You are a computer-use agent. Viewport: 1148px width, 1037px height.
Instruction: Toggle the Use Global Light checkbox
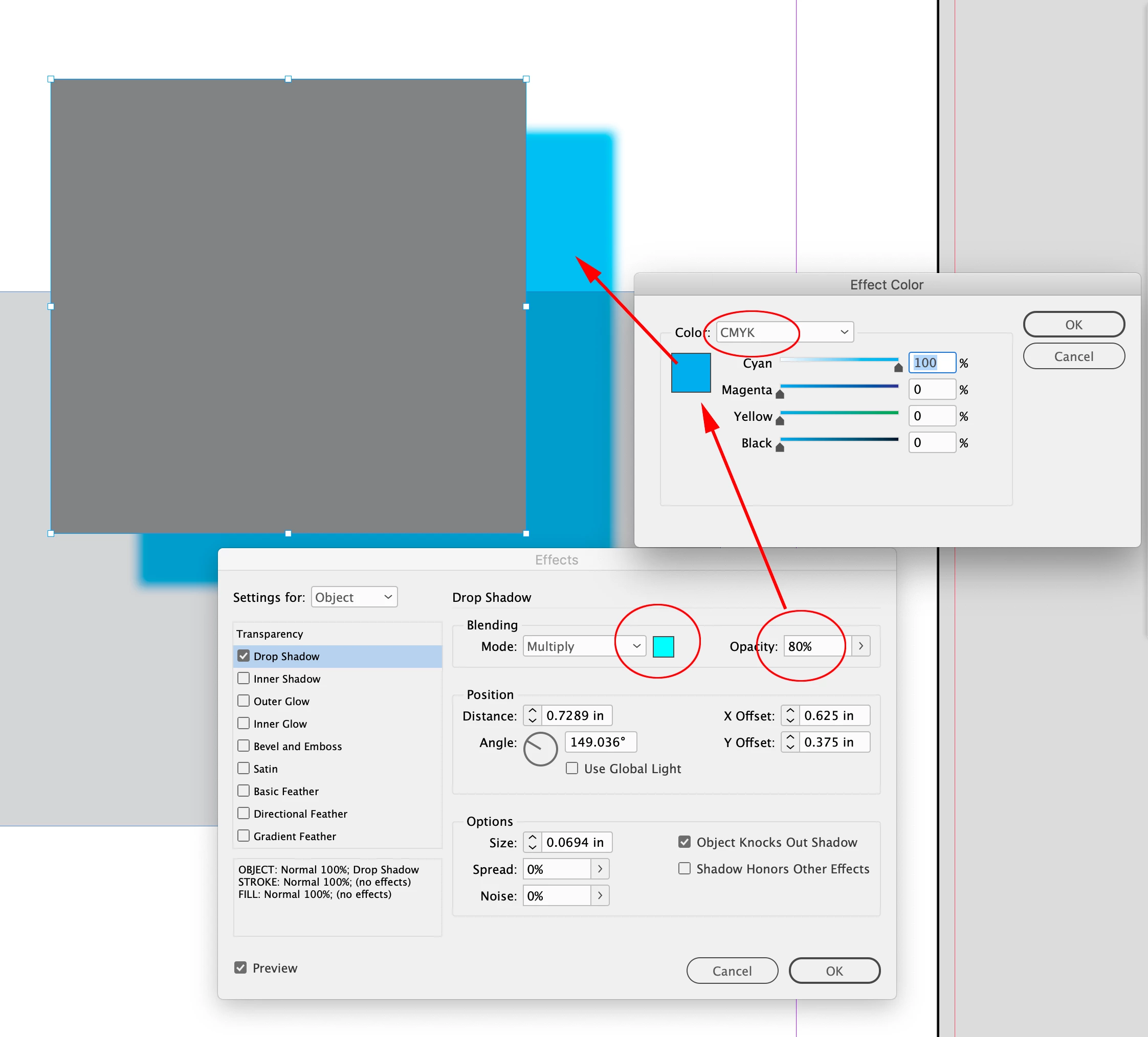pyautogui.click(x=572, y=769)
